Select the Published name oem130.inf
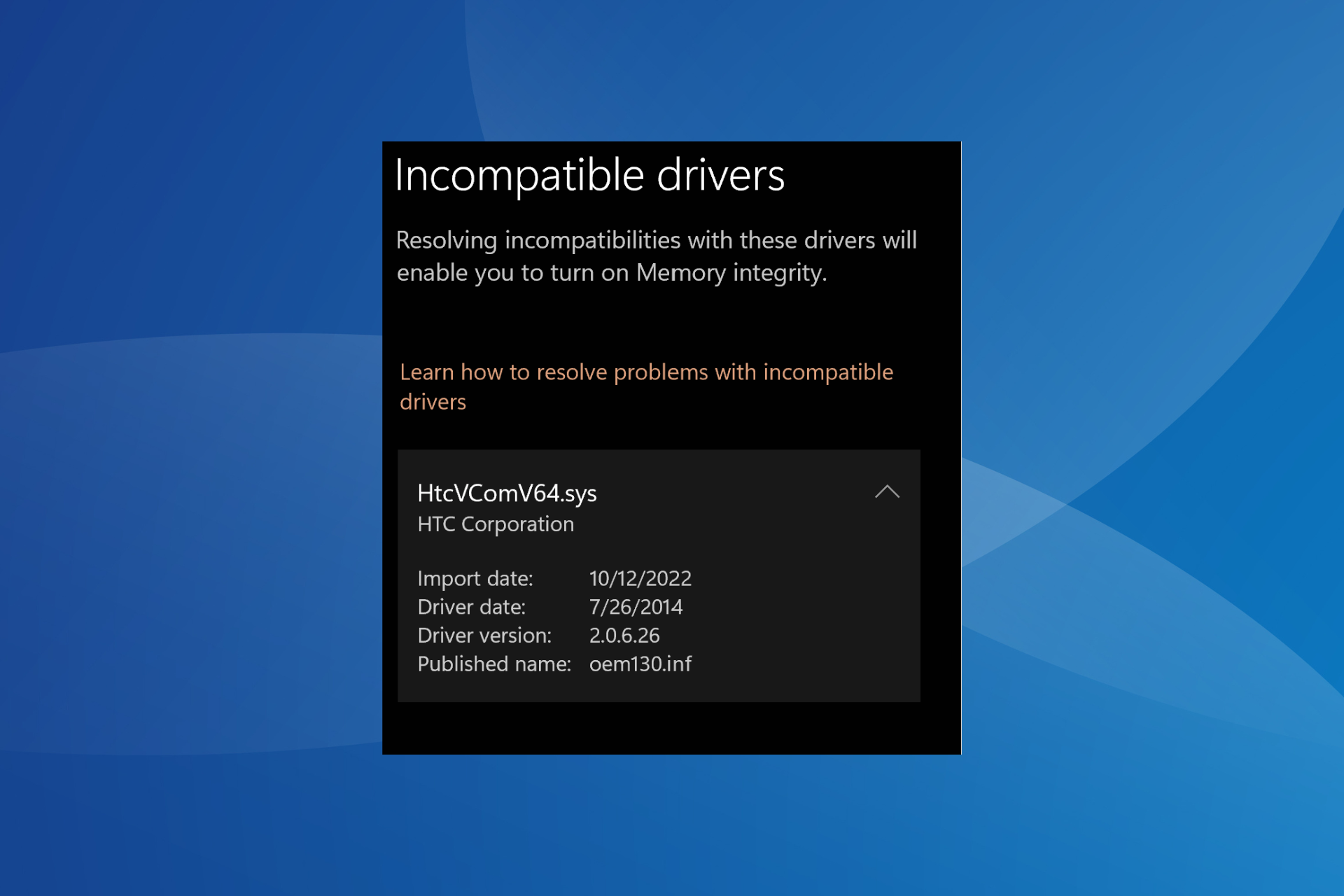The width and height of the screenshot is (1344, 896). [x=640, y=664]
